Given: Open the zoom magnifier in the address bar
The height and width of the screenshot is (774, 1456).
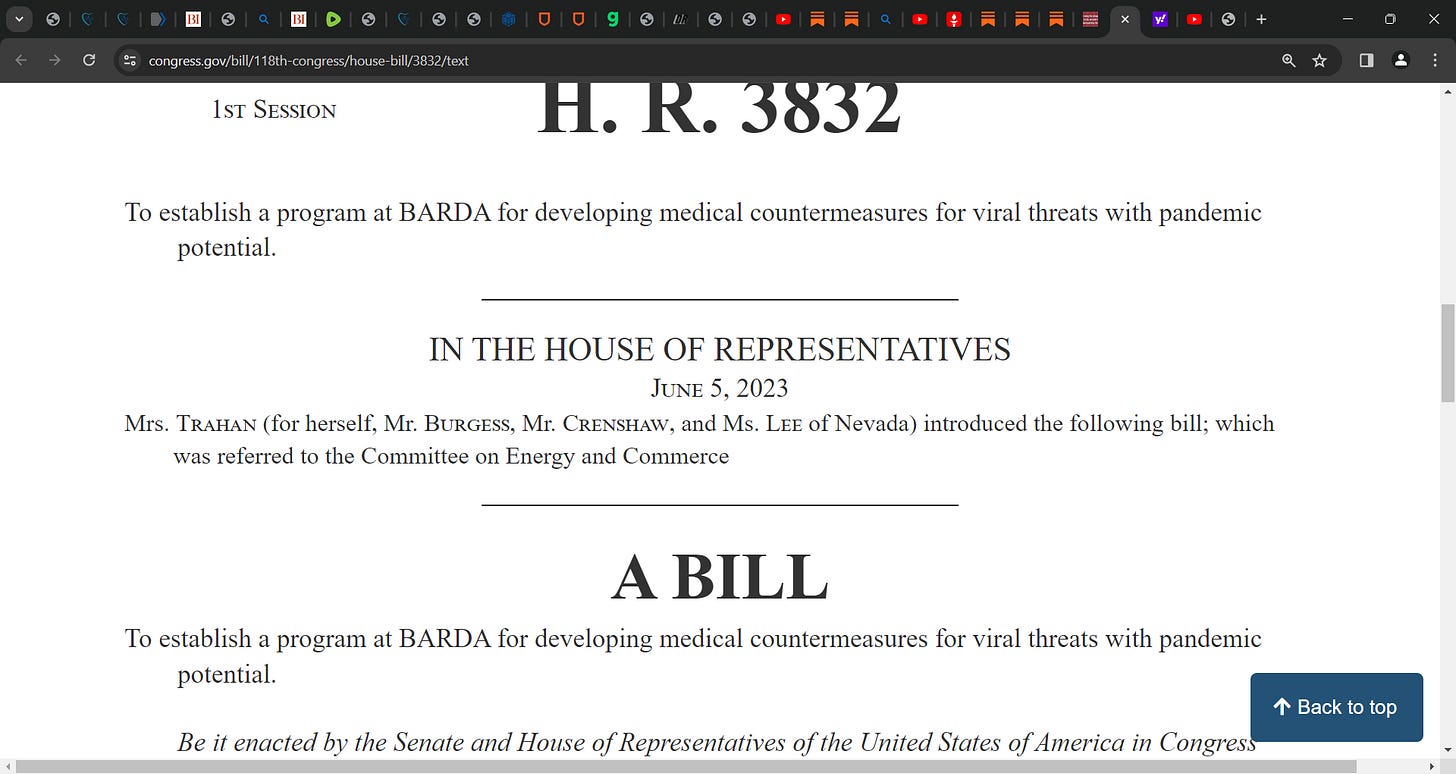Looking at the screenshot, I should pos(1289,60).
